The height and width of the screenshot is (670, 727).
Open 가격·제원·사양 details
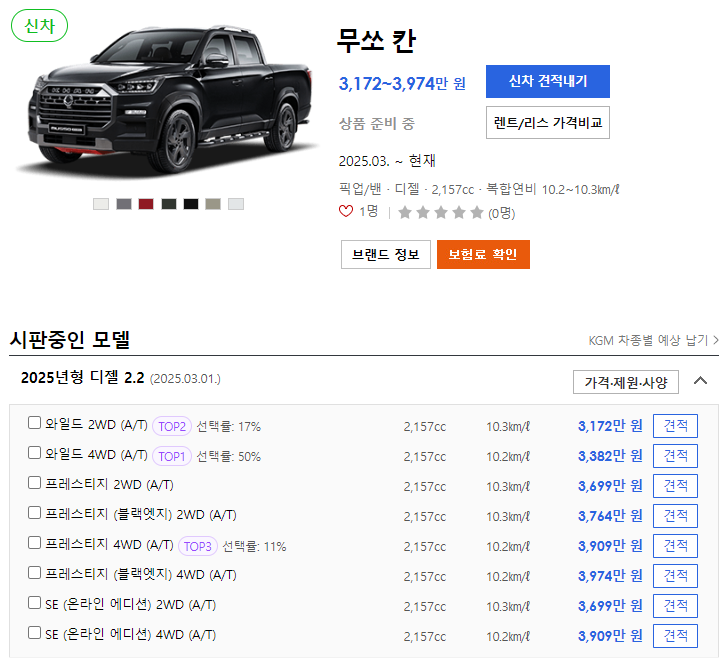tap(625, 382)
